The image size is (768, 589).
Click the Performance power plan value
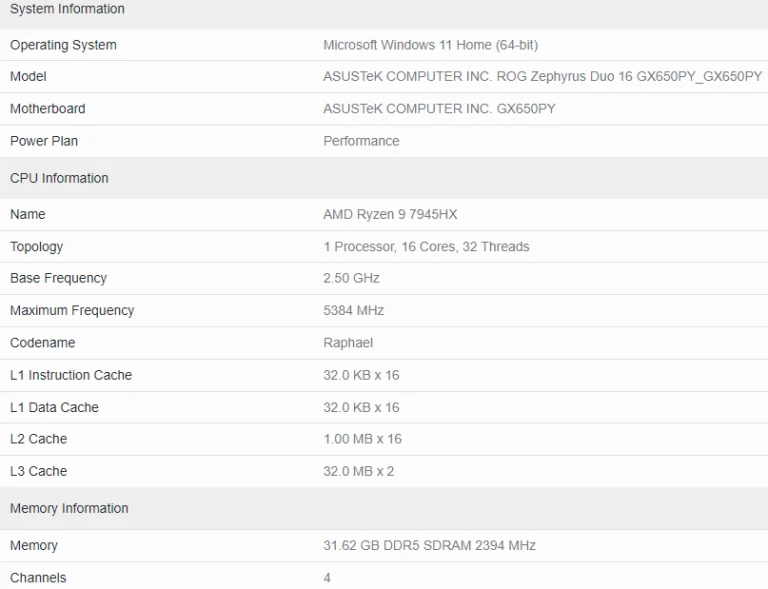361,141
